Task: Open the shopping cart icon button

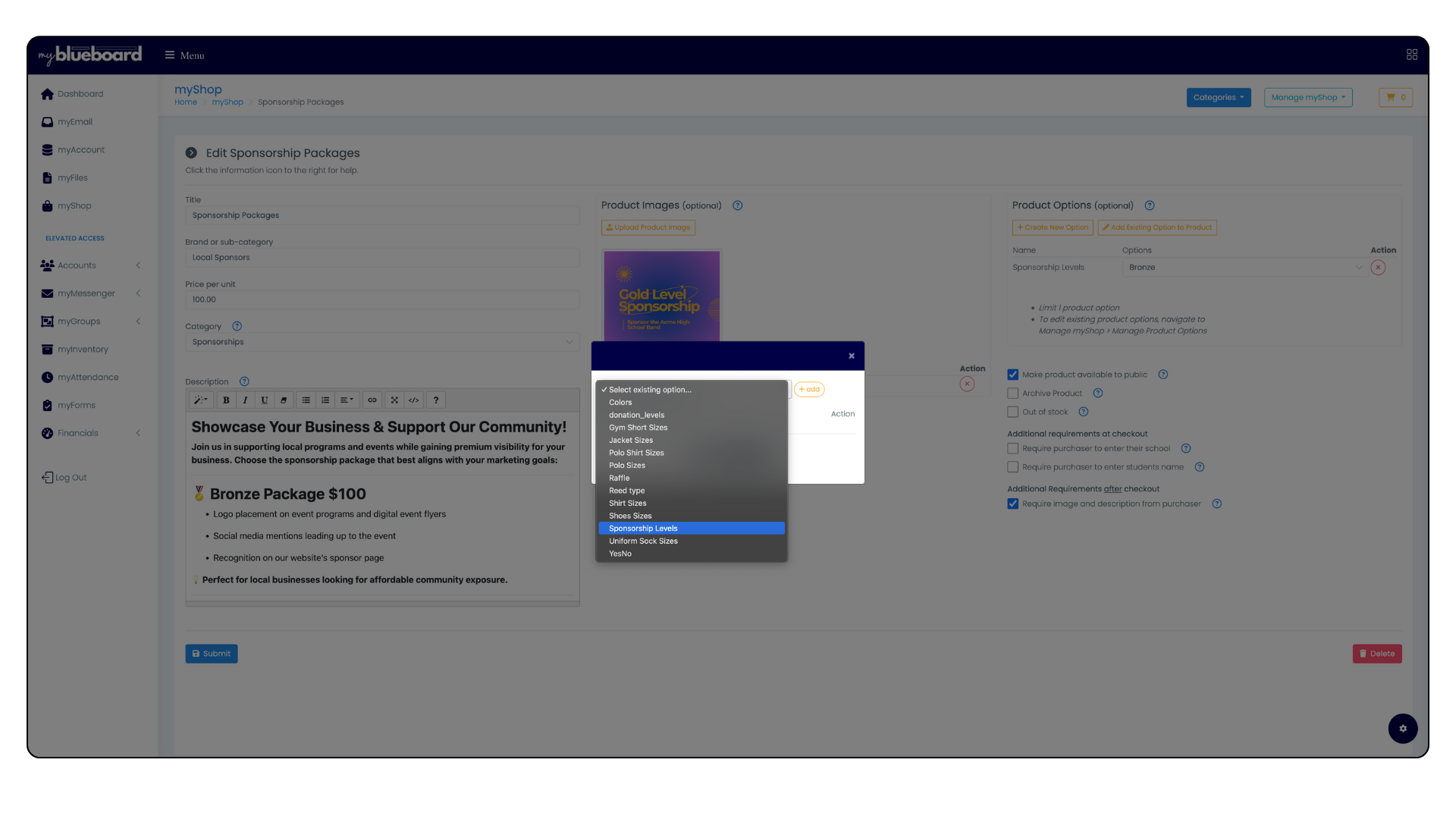Action: click(x=1395, y=97)
